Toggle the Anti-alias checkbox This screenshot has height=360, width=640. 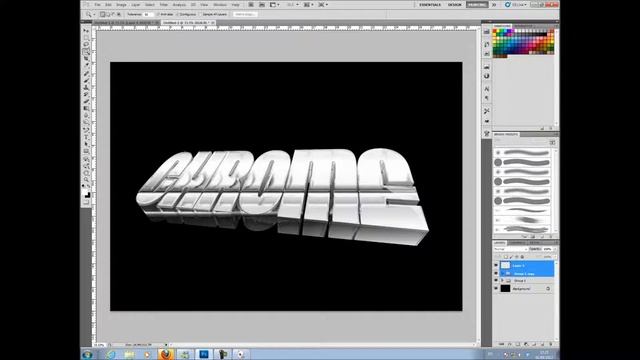158,14
